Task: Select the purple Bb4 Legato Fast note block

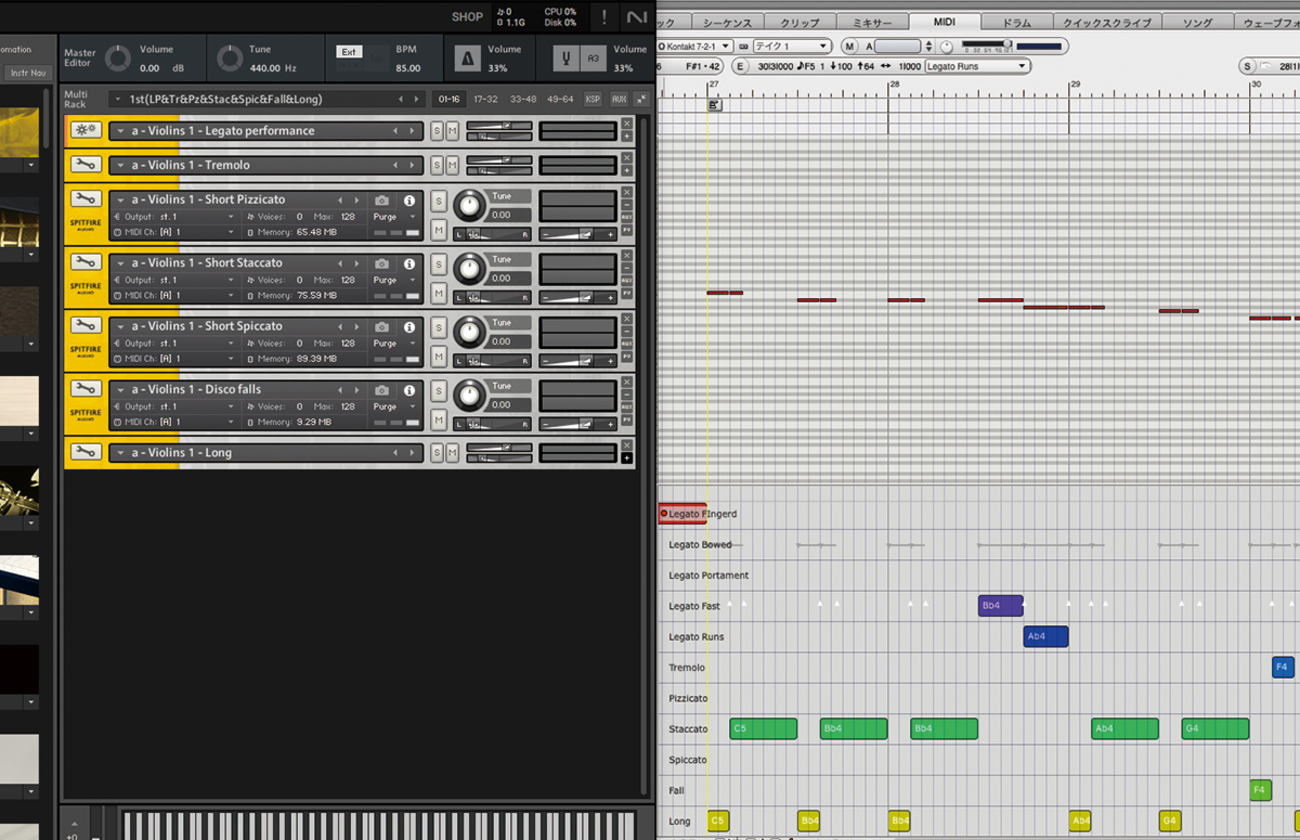Action: tap(999, 606)
